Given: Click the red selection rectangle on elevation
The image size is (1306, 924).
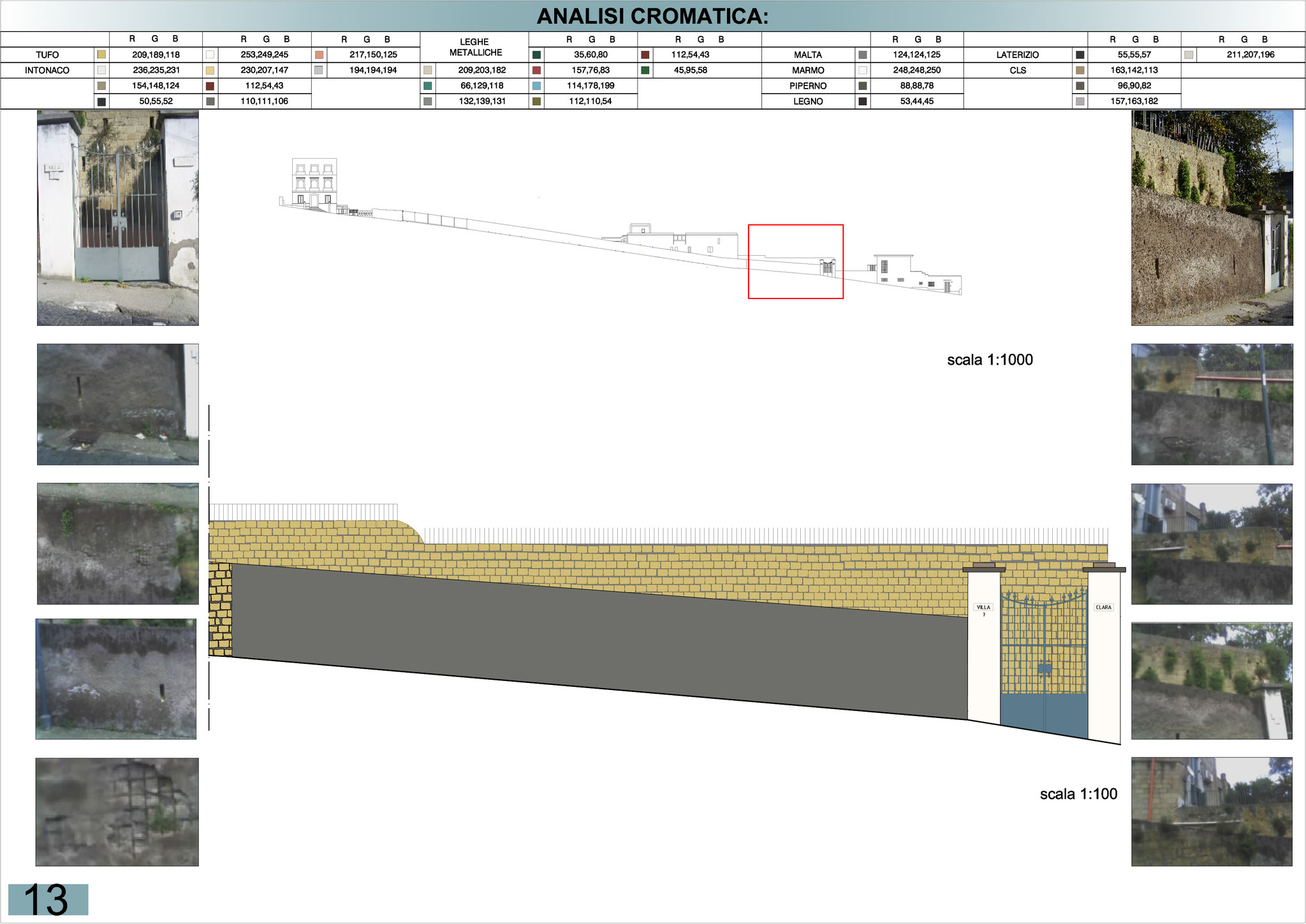Looking at the screenshot, I should [x=795, y=261].
